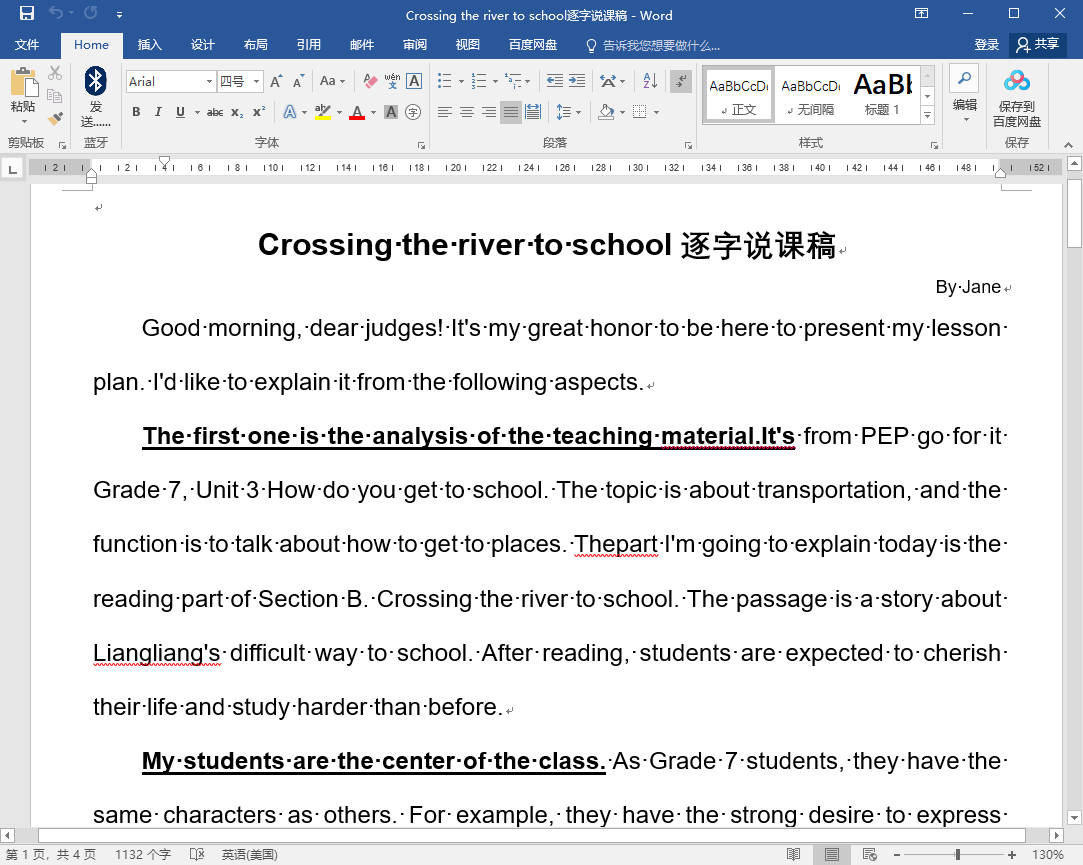Toggle strikethrough formatting
1083x865 pixels.
215,112
